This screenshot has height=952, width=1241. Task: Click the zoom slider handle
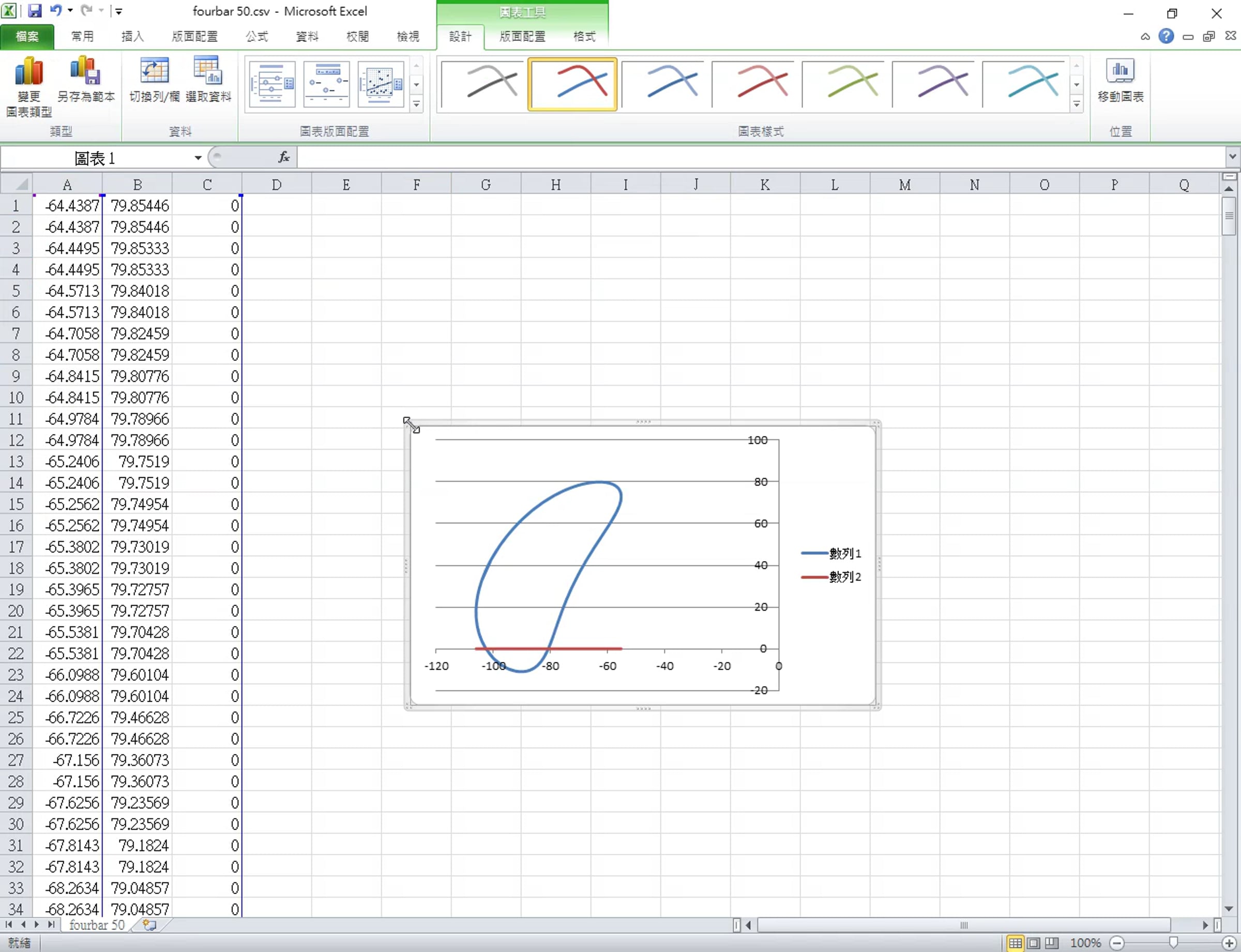(x=1173, y=943)
